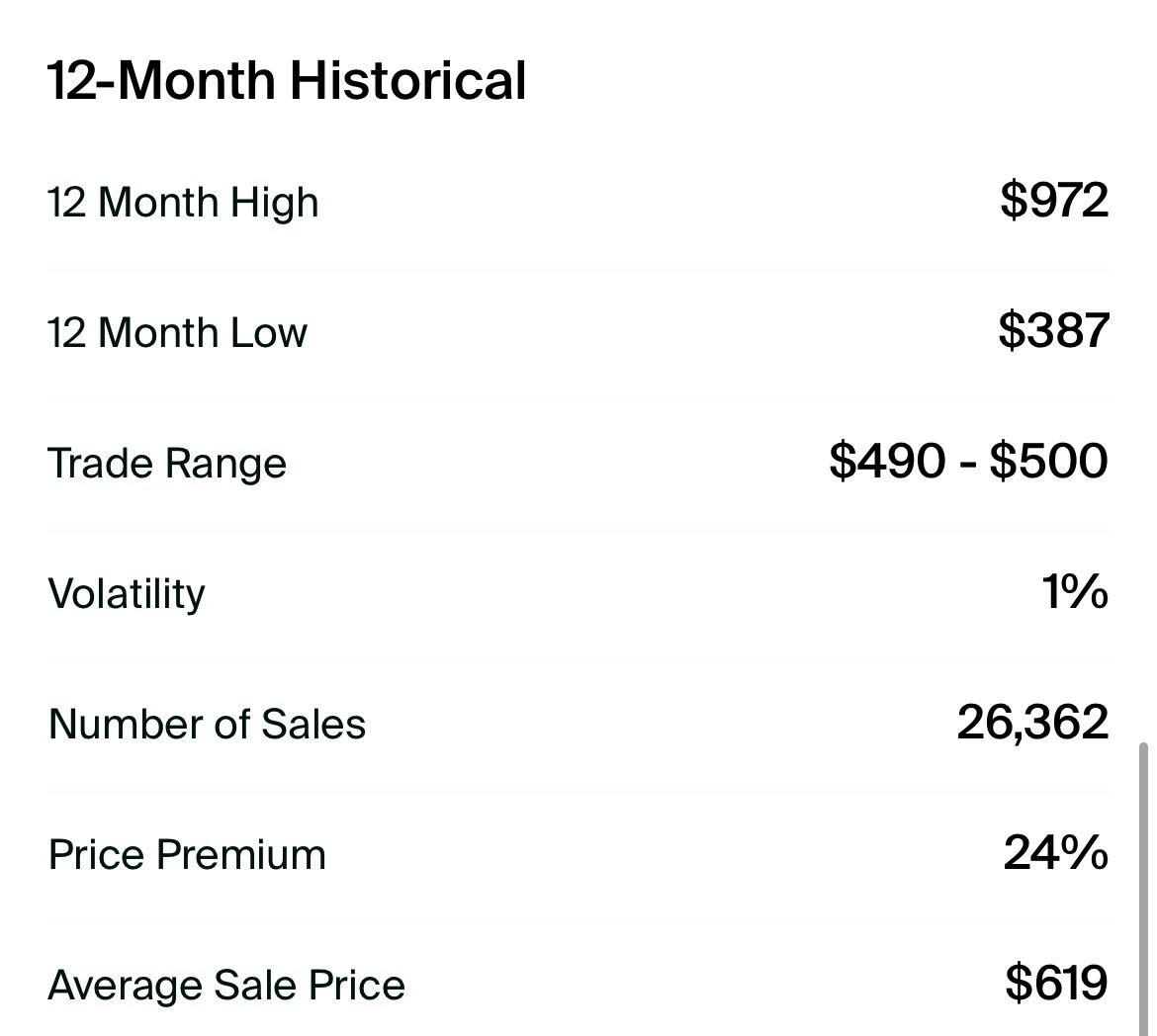Screen dimensions: 1157x1036
Task: Click the 26,362 sales count
Action: 1032,722
